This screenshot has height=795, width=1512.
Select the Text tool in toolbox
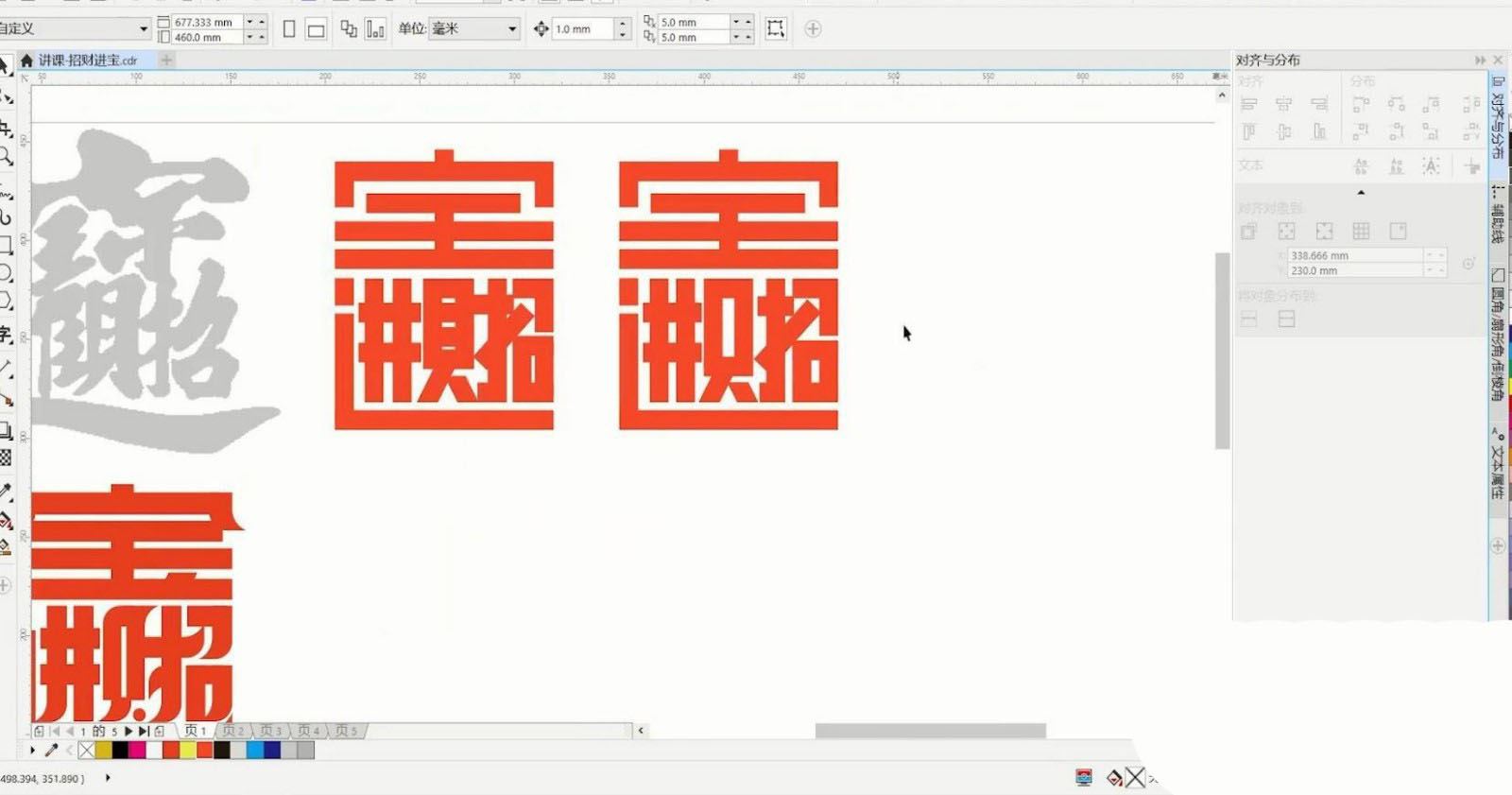[x=6, y=335]
